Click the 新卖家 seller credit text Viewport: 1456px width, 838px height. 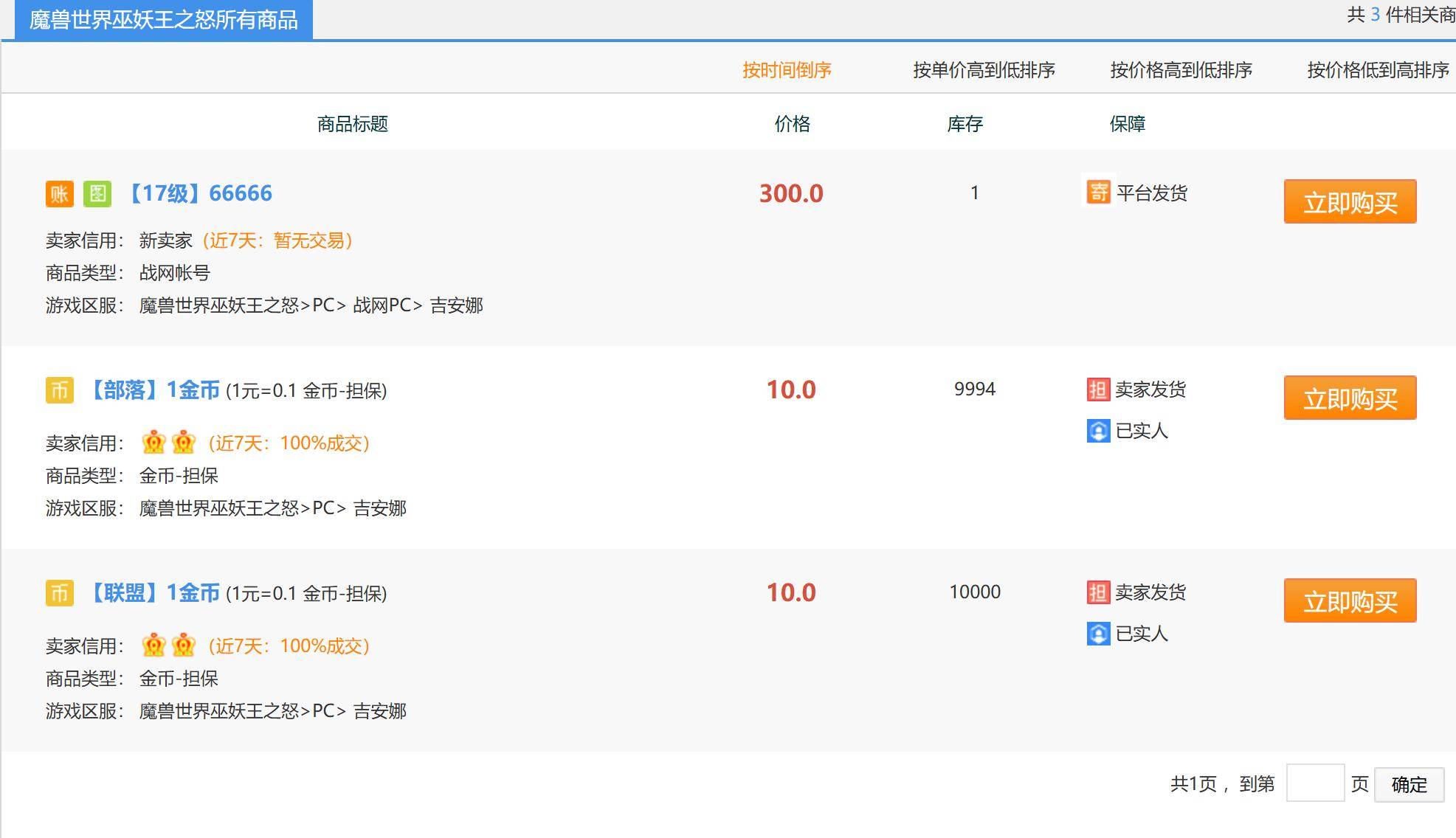click(166, 240)
